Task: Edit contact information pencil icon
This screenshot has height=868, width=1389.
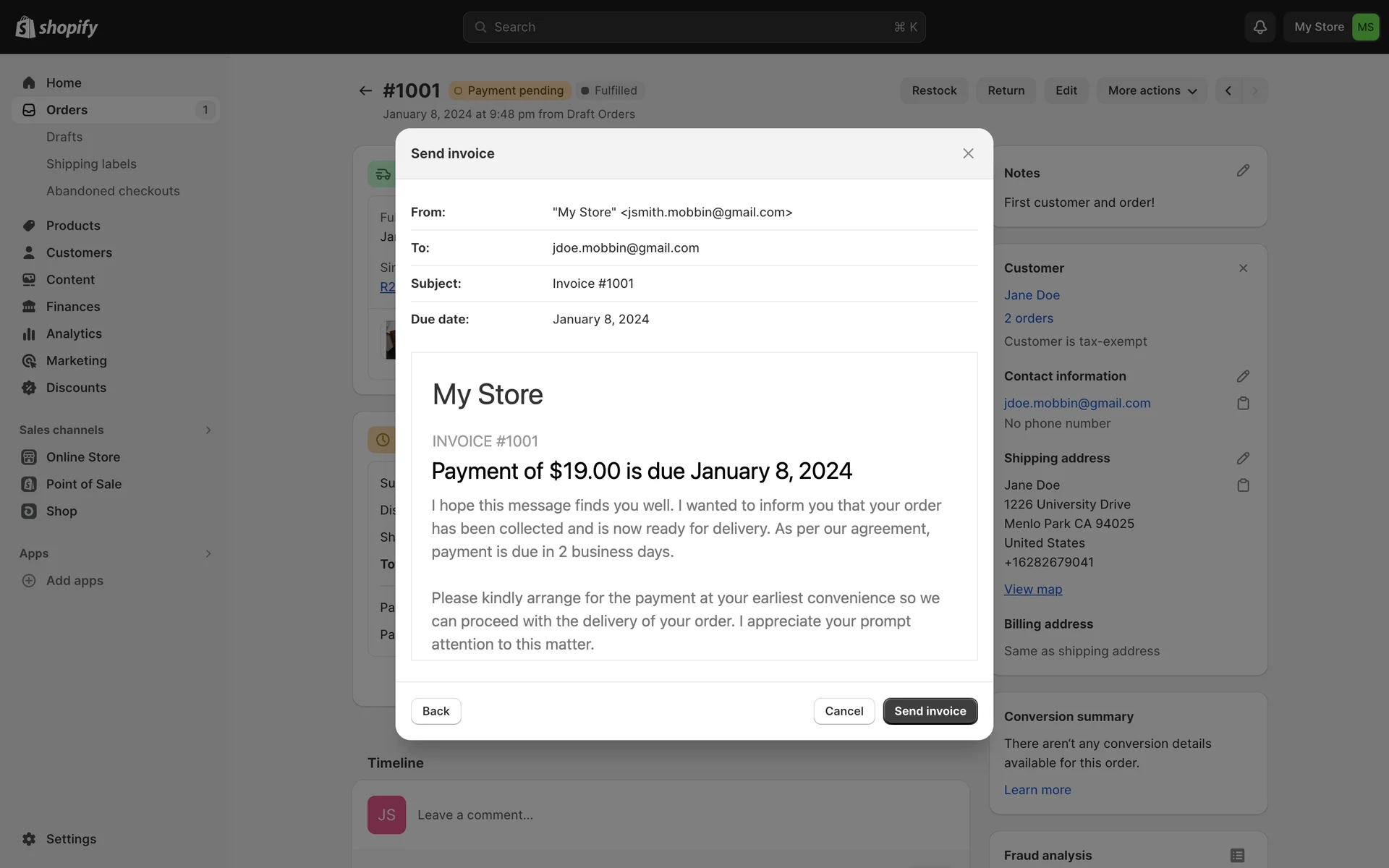Action: pyautogui.click(x=1243, y=376)
